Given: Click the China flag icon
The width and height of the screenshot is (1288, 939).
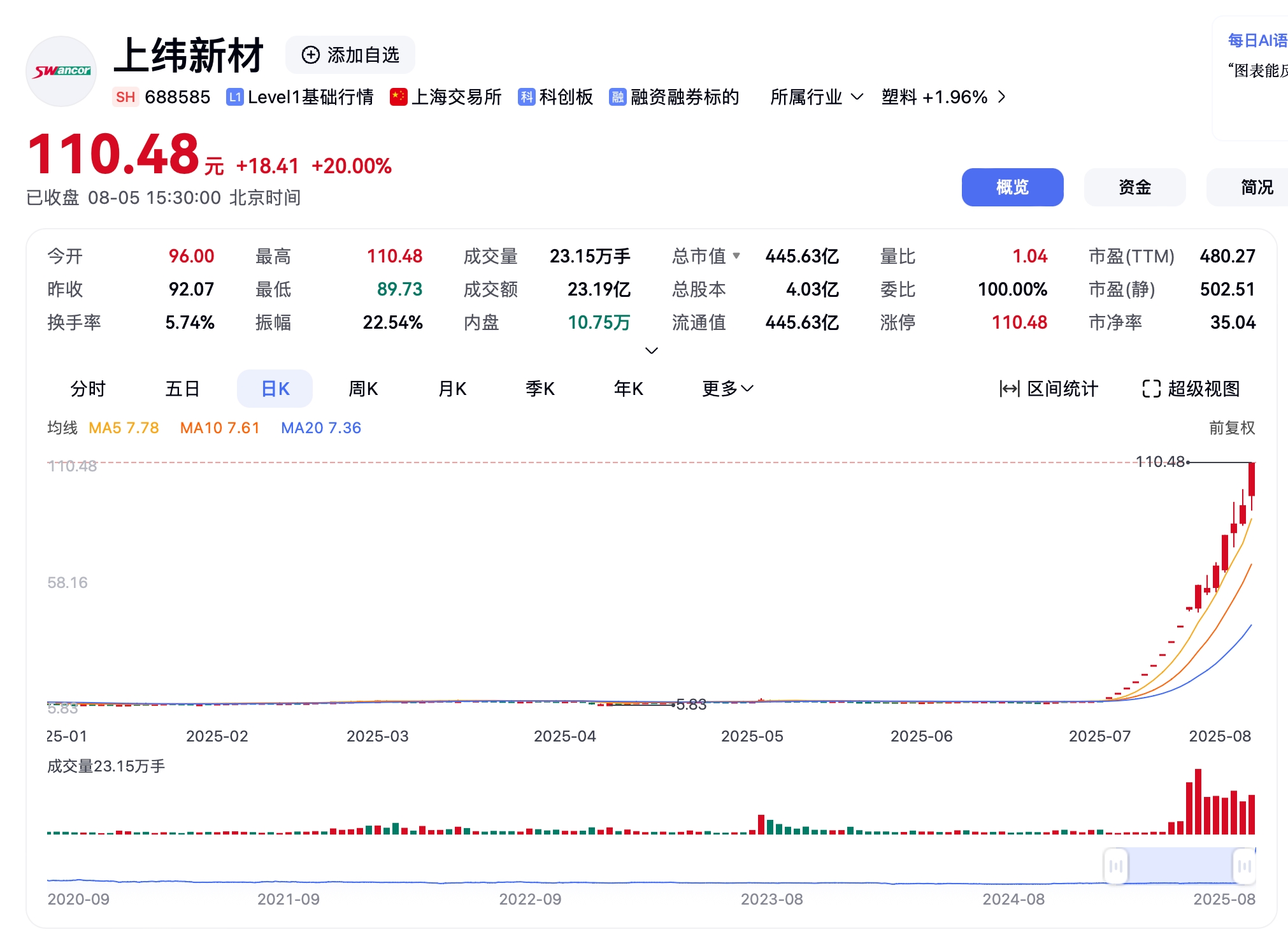Looking at the screenshot, I should click(x=399, y=97).
